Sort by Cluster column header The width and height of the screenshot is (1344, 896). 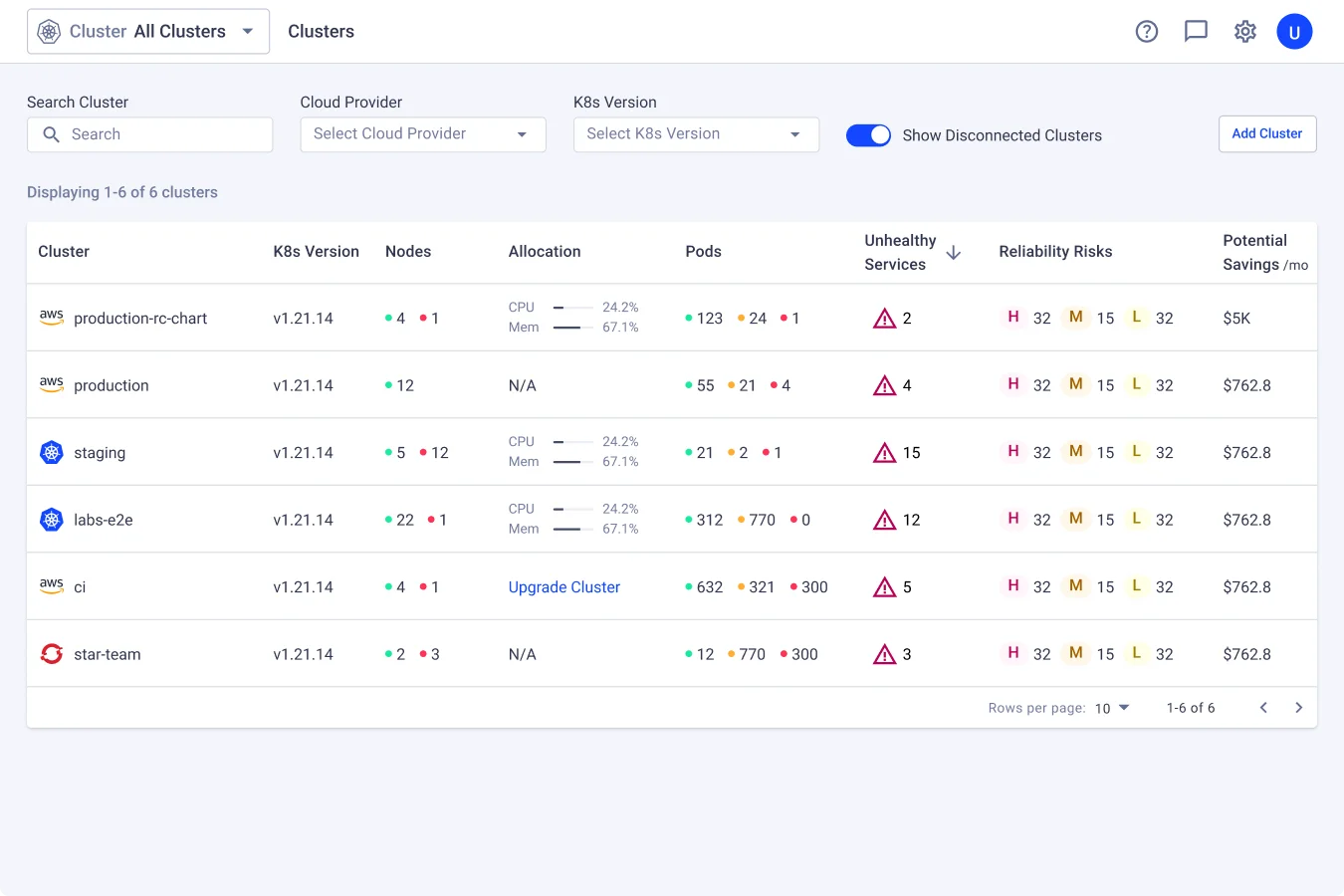(64, 252)
